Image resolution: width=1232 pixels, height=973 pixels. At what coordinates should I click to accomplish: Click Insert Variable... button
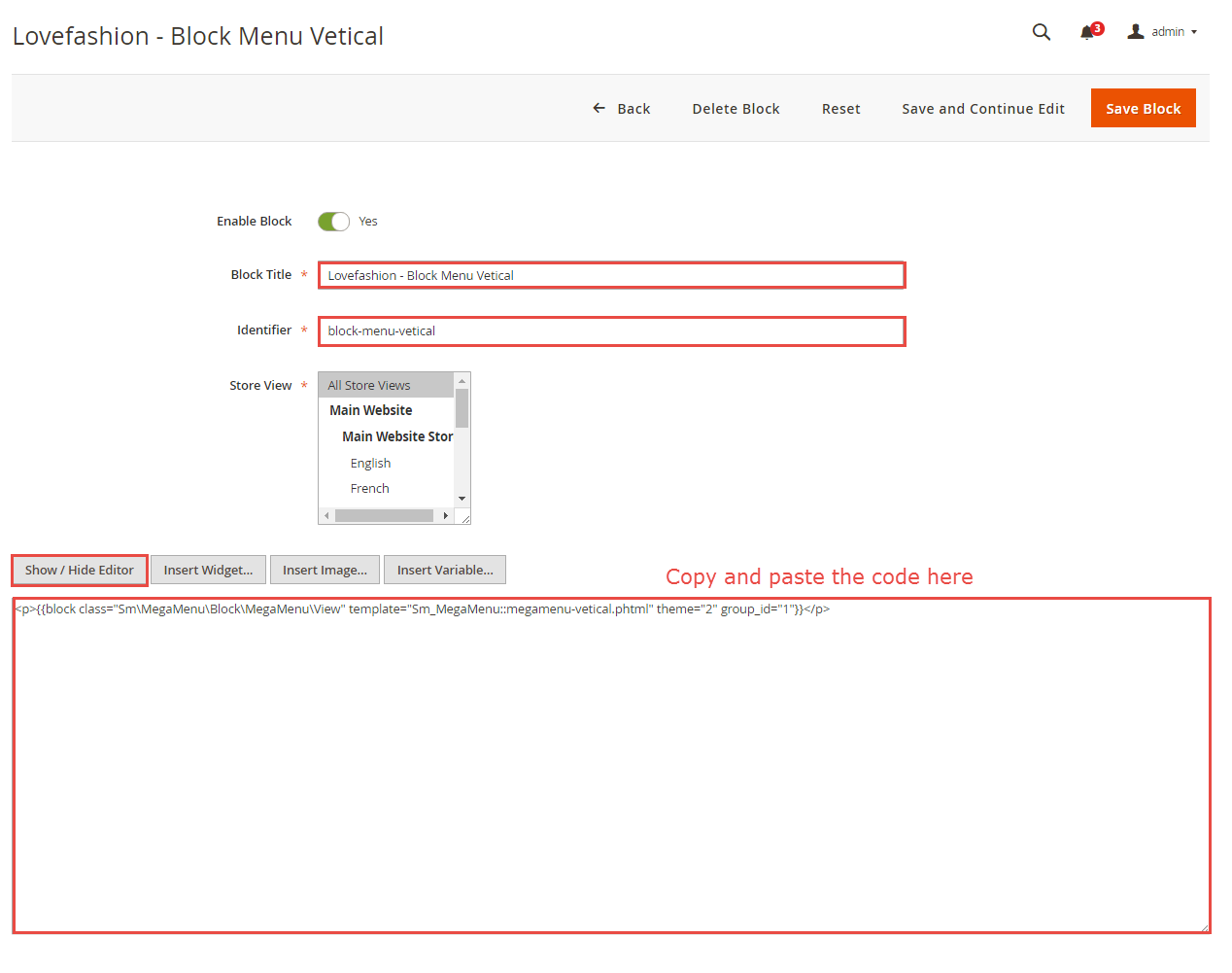[445, 570]
